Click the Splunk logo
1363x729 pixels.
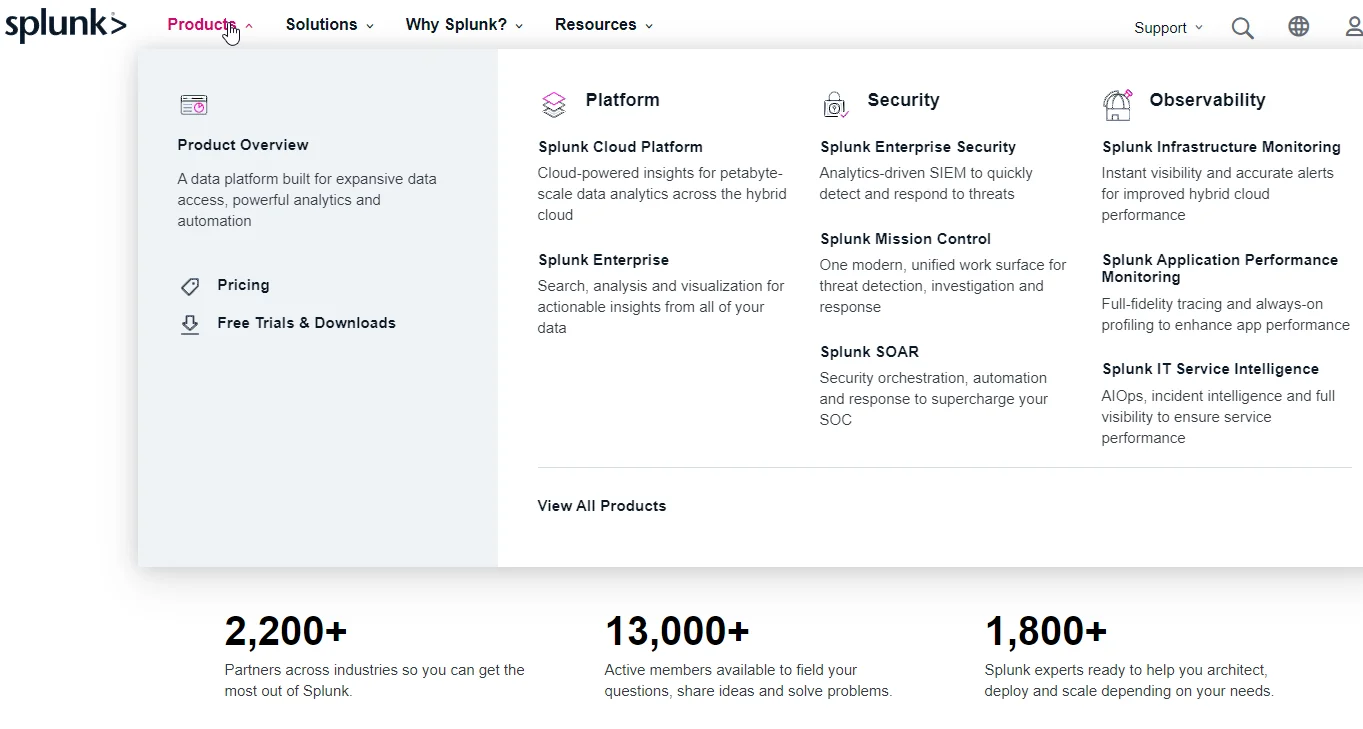[66, 26]
